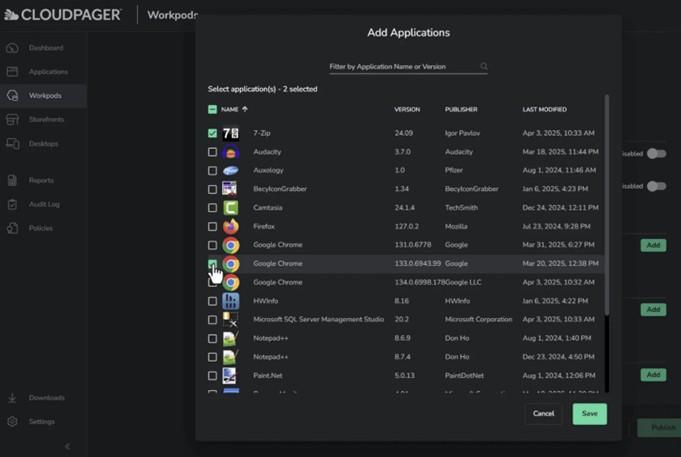Screen dimensions: 681x457
Task: Uncheck the 7-Zip checkbox
Action: click(212, 133)
